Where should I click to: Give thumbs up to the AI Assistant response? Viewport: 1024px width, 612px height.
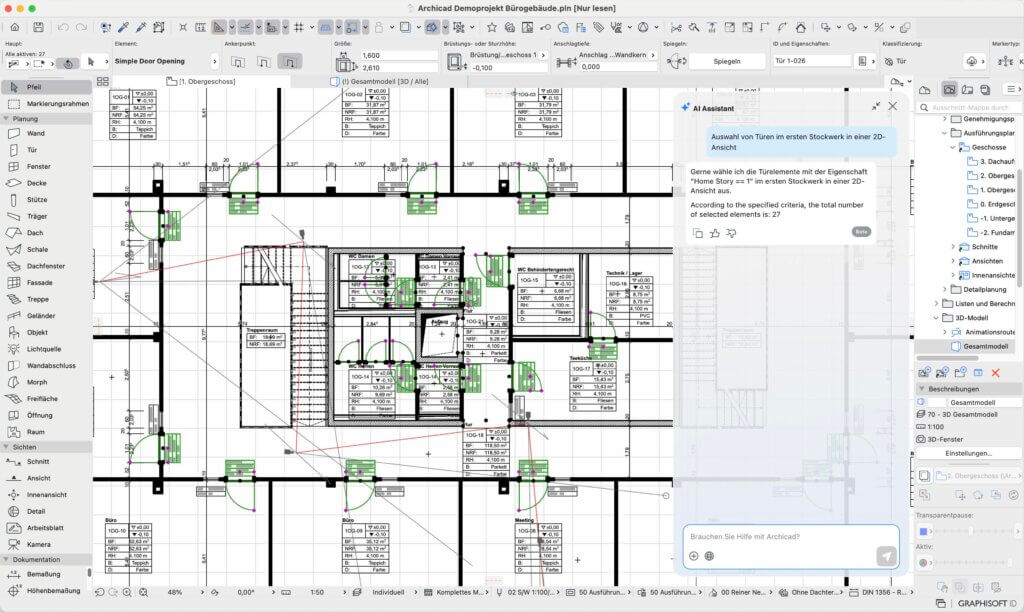[x=714, y=233]
